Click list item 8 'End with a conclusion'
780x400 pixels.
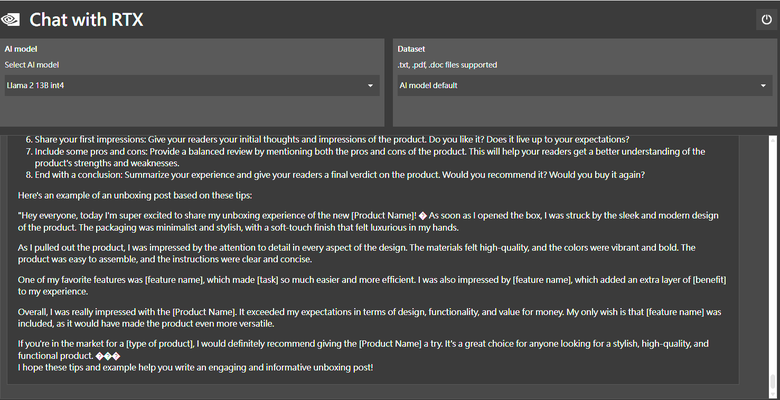click(x=335, y=175)
